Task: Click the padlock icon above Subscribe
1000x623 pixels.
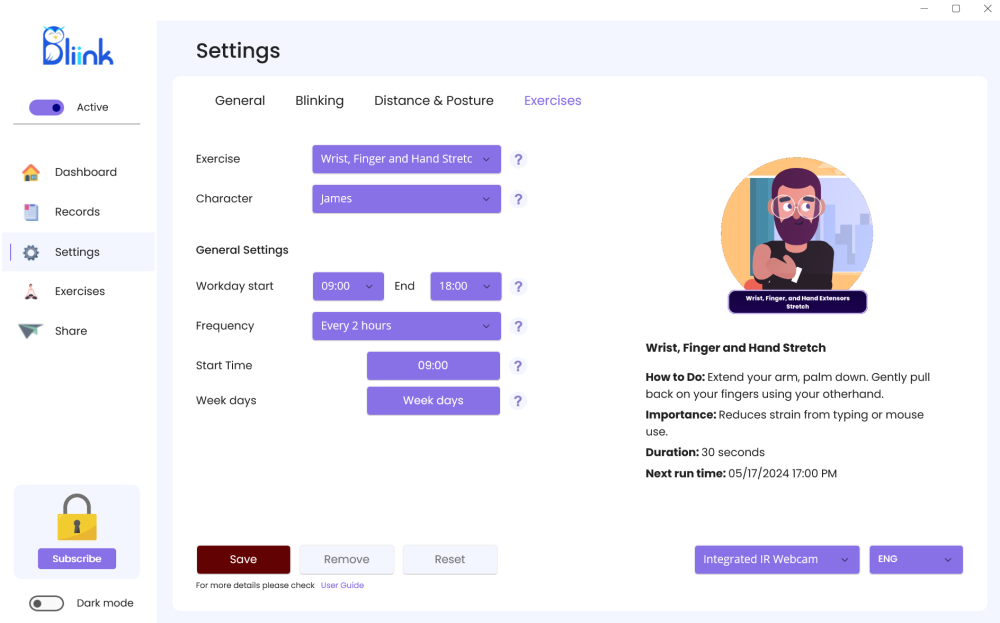Action: 77,517
